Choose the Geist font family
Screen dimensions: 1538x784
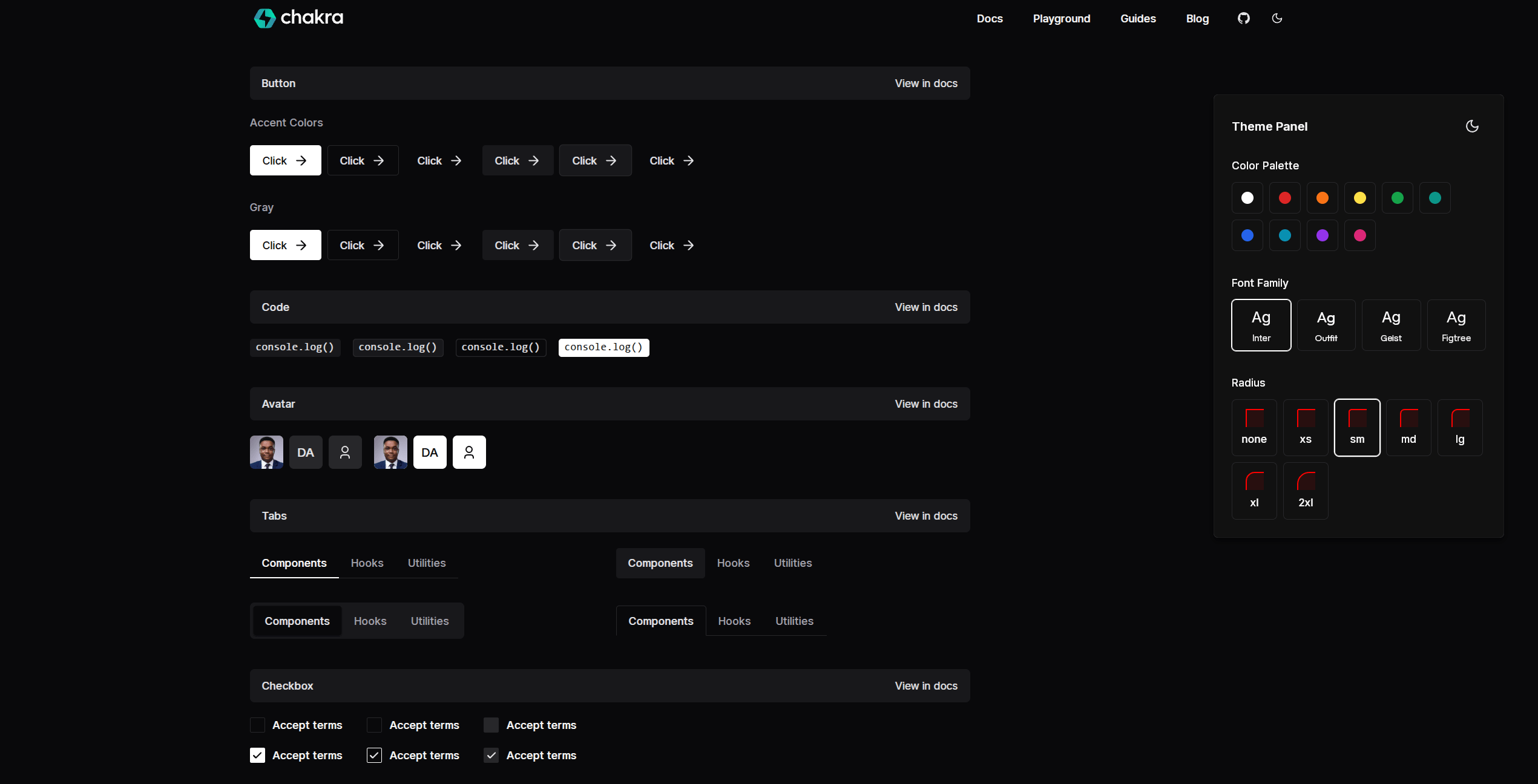(x=1391, y=325)
